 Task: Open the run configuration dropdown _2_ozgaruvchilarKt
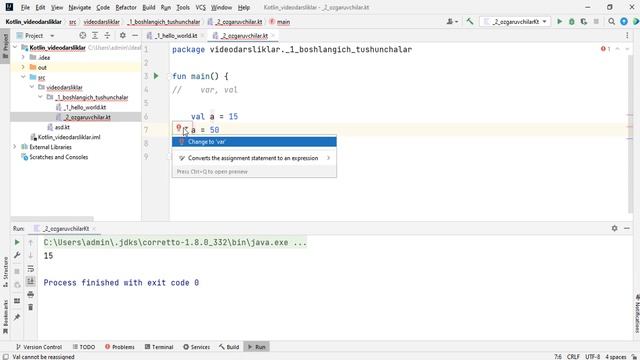(515, 22)
